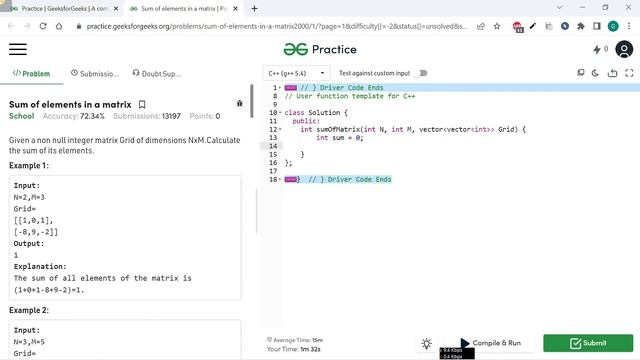Collapse code fold arrow on line 1
This screenshot has width=640, height=360.
click(280, 88)
